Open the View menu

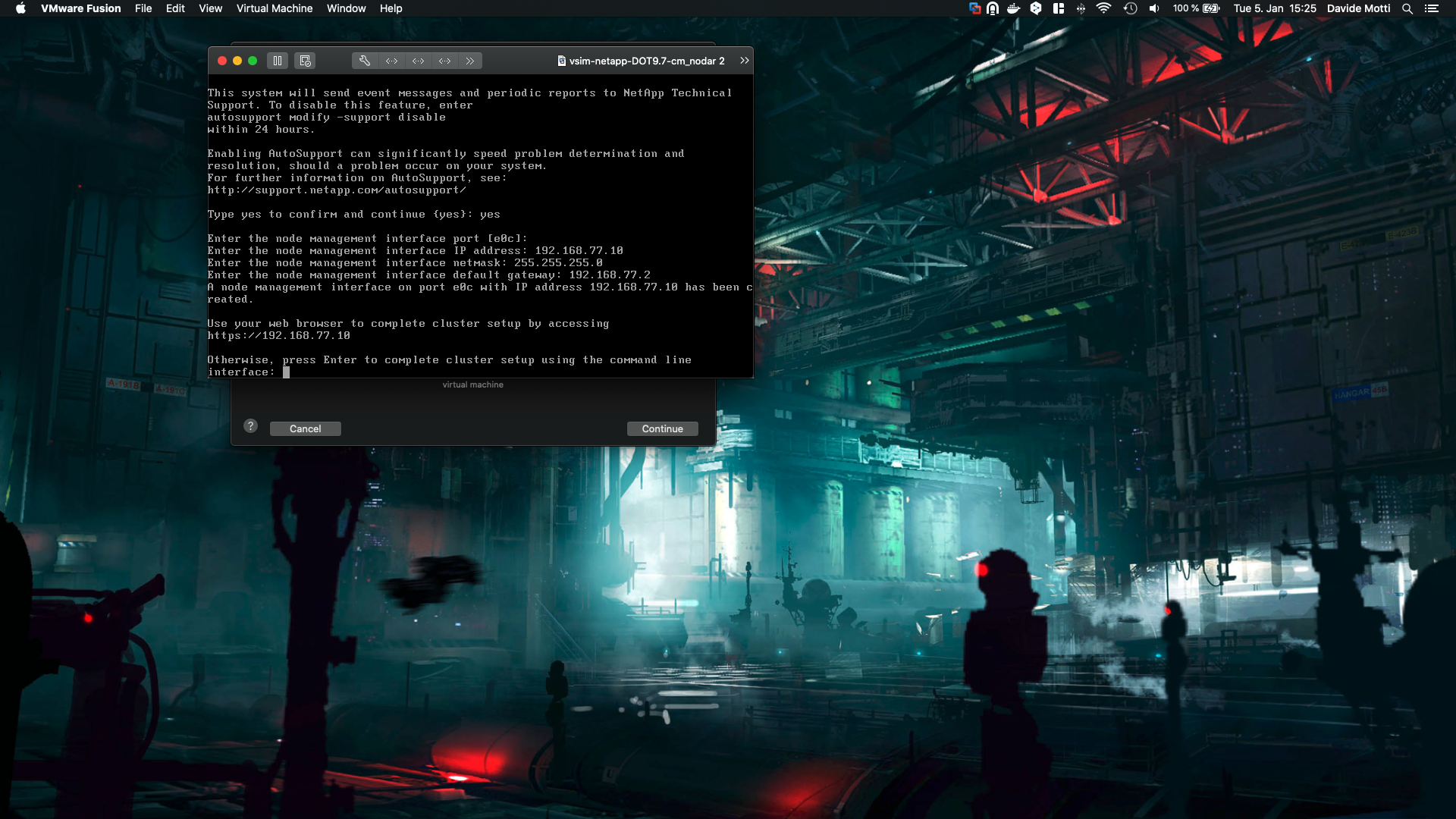210,8
